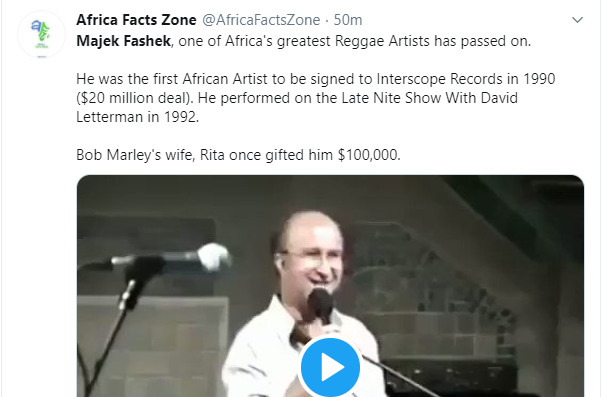
Task: Click the $100,000 amount in the tweet
Action: 369,155
